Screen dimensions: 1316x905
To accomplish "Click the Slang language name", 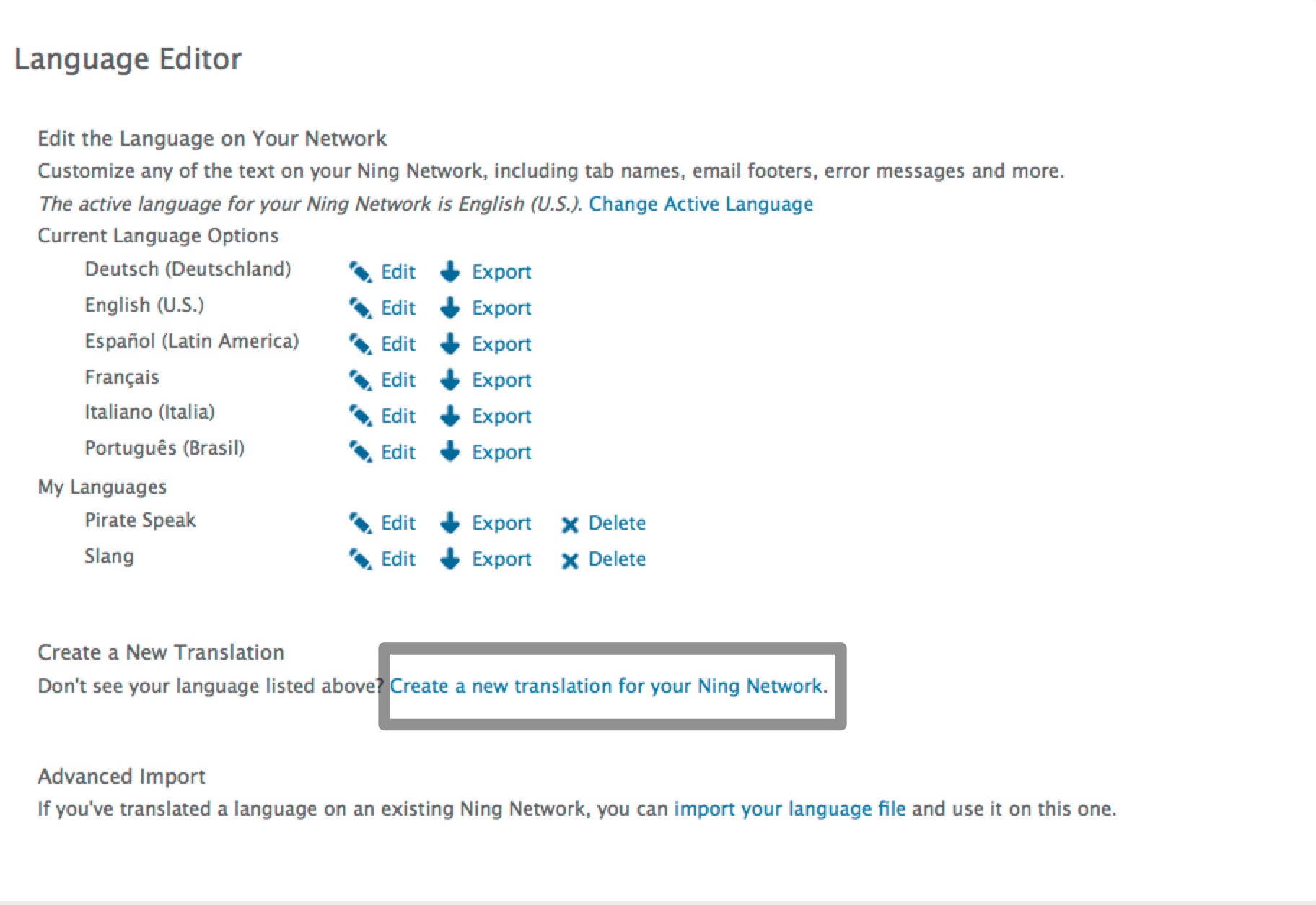I will point(109,556).
